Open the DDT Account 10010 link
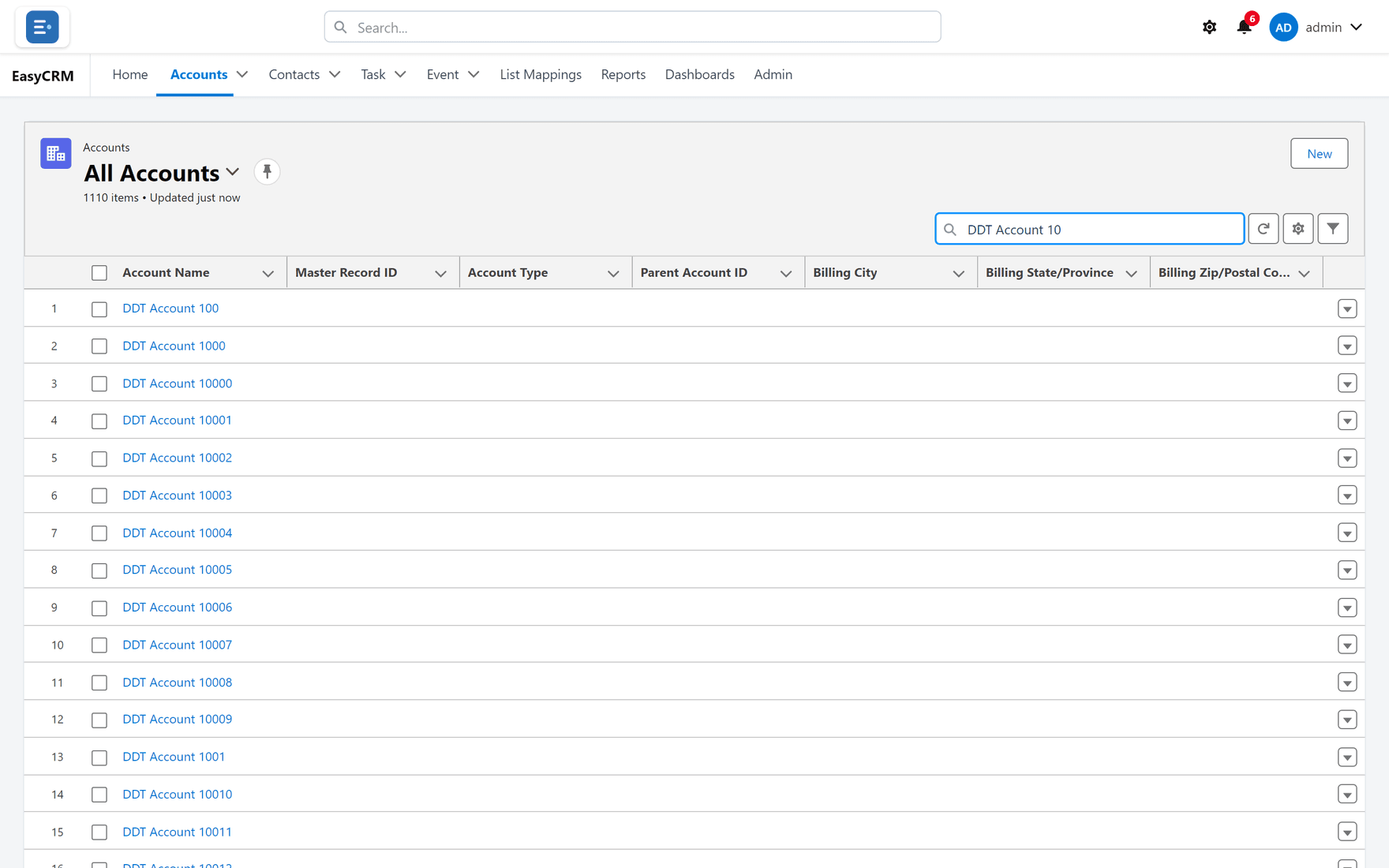 [x=177, y=794]
